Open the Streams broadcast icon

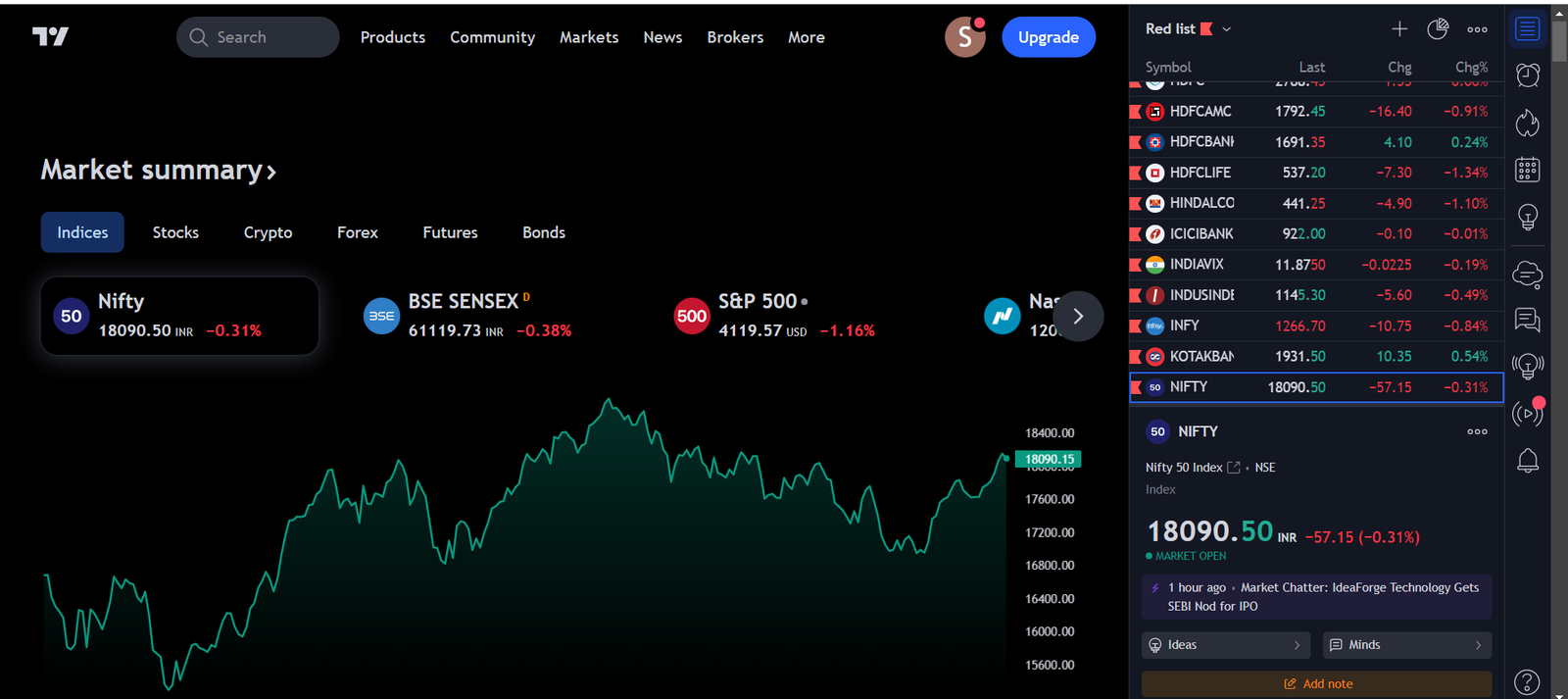click(1527, 414)
